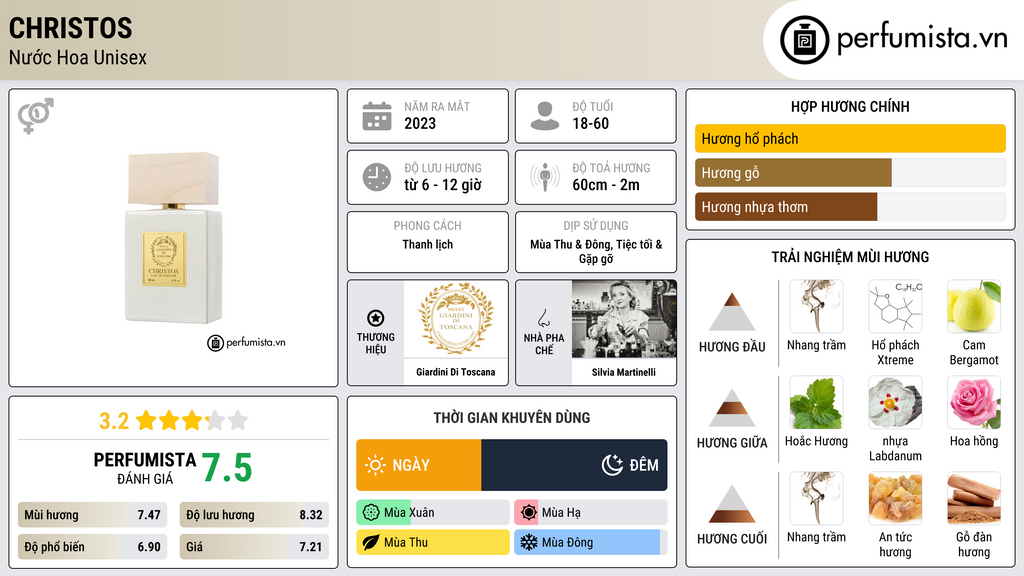Click the Nước Hoa Unisex subtitle
Screen dimensions: 1024x576
point(78,57)
